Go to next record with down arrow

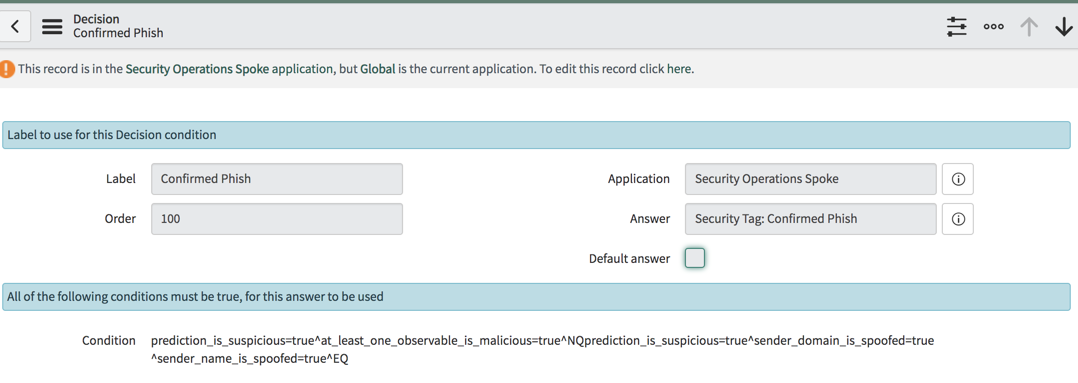[x=1063, y=27]
